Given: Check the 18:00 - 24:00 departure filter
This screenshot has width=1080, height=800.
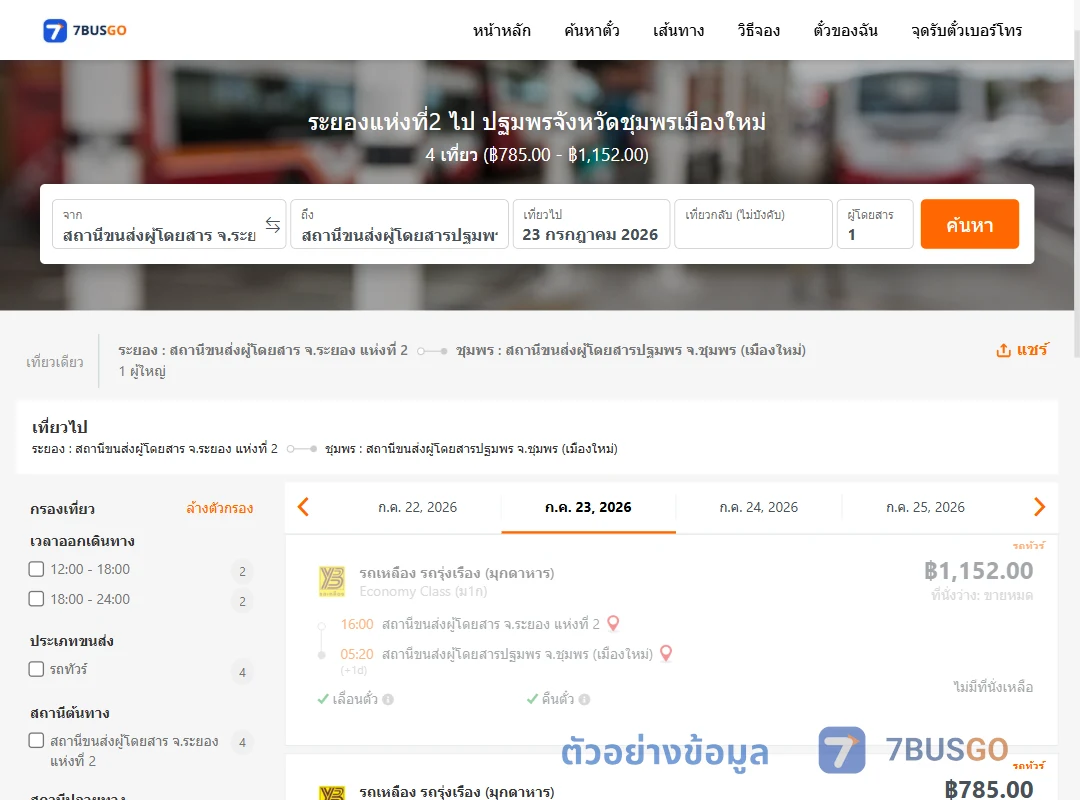Looking at the screenshot, I should 37,599.
